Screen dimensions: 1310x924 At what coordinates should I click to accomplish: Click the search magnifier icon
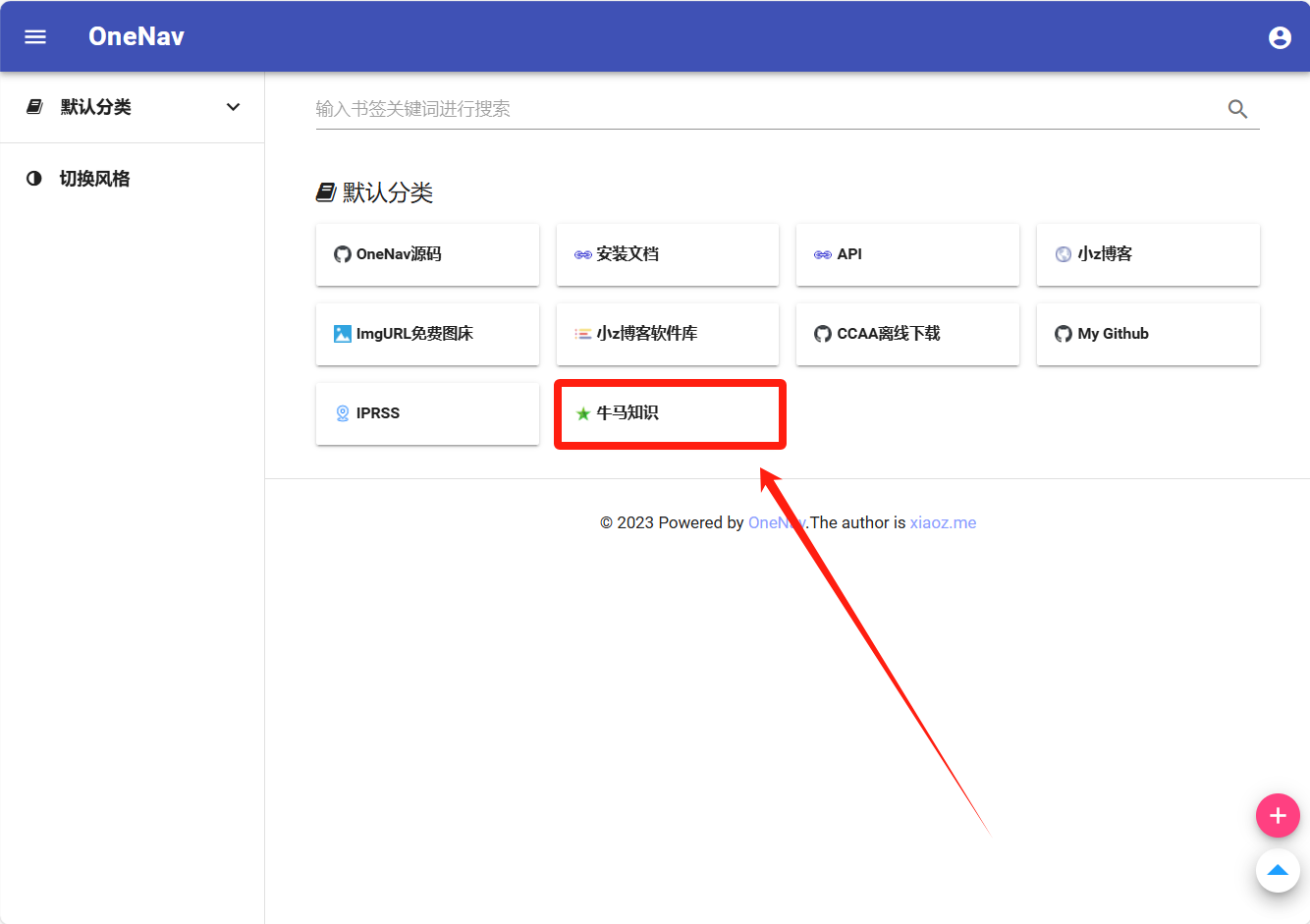click(x=1237, y=109)
